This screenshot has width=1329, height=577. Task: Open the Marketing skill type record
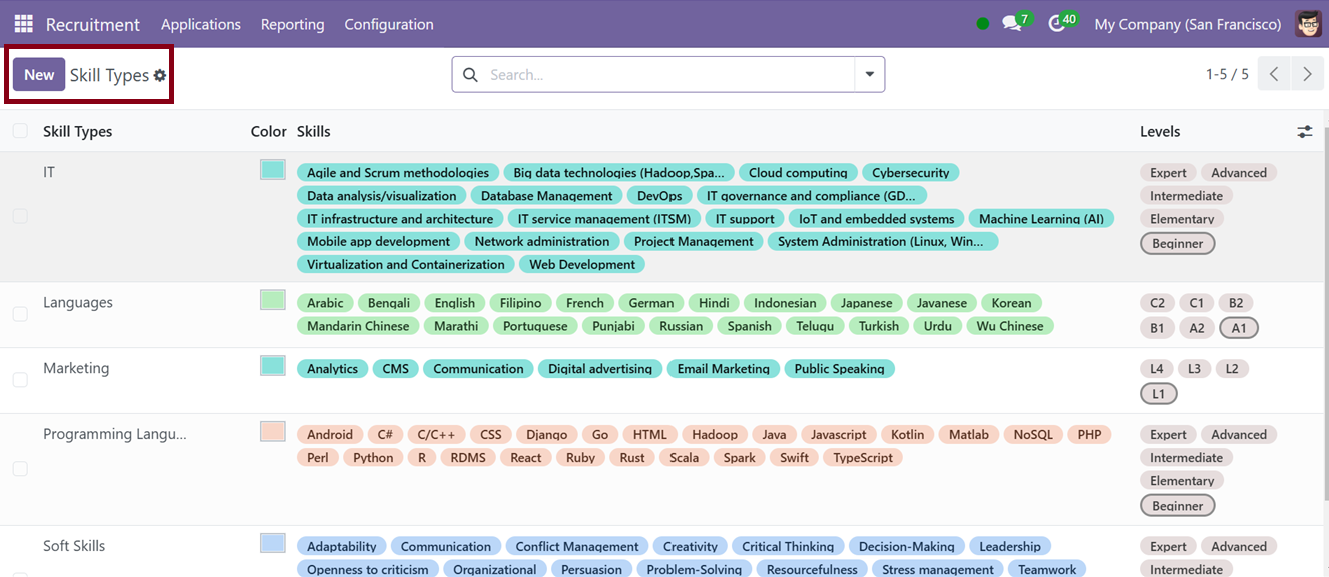coord(76,368)
